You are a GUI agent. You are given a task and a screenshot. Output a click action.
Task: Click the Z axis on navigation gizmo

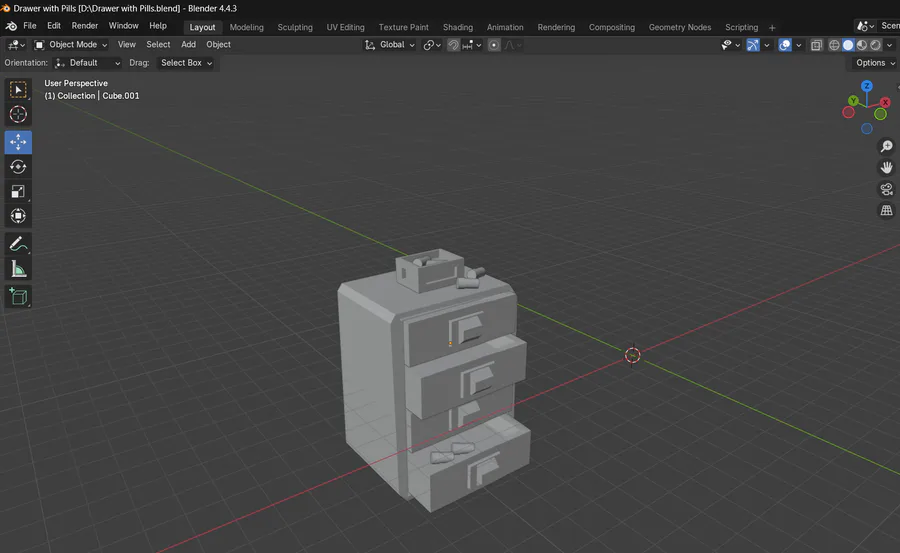[867, 86]
